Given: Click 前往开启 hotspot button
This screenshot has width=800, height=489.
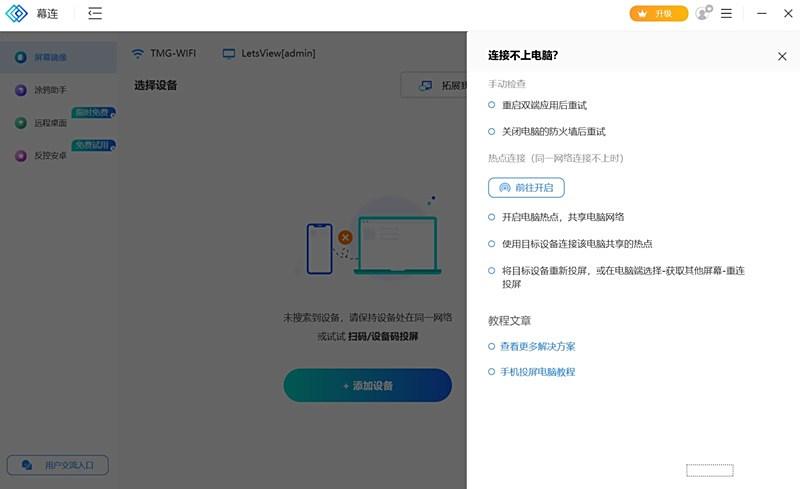Looking at the screenshot, I should coord(526,188).
